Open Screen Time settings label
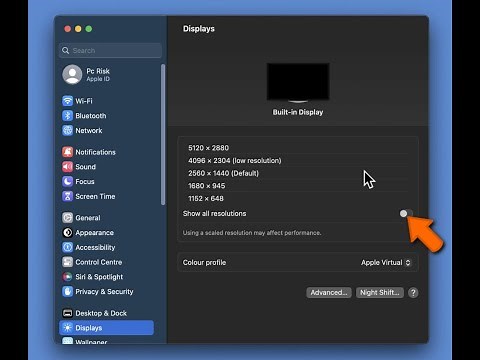This screenshot has height=360, width=480. pyautogui.click(x=95, y=196)
